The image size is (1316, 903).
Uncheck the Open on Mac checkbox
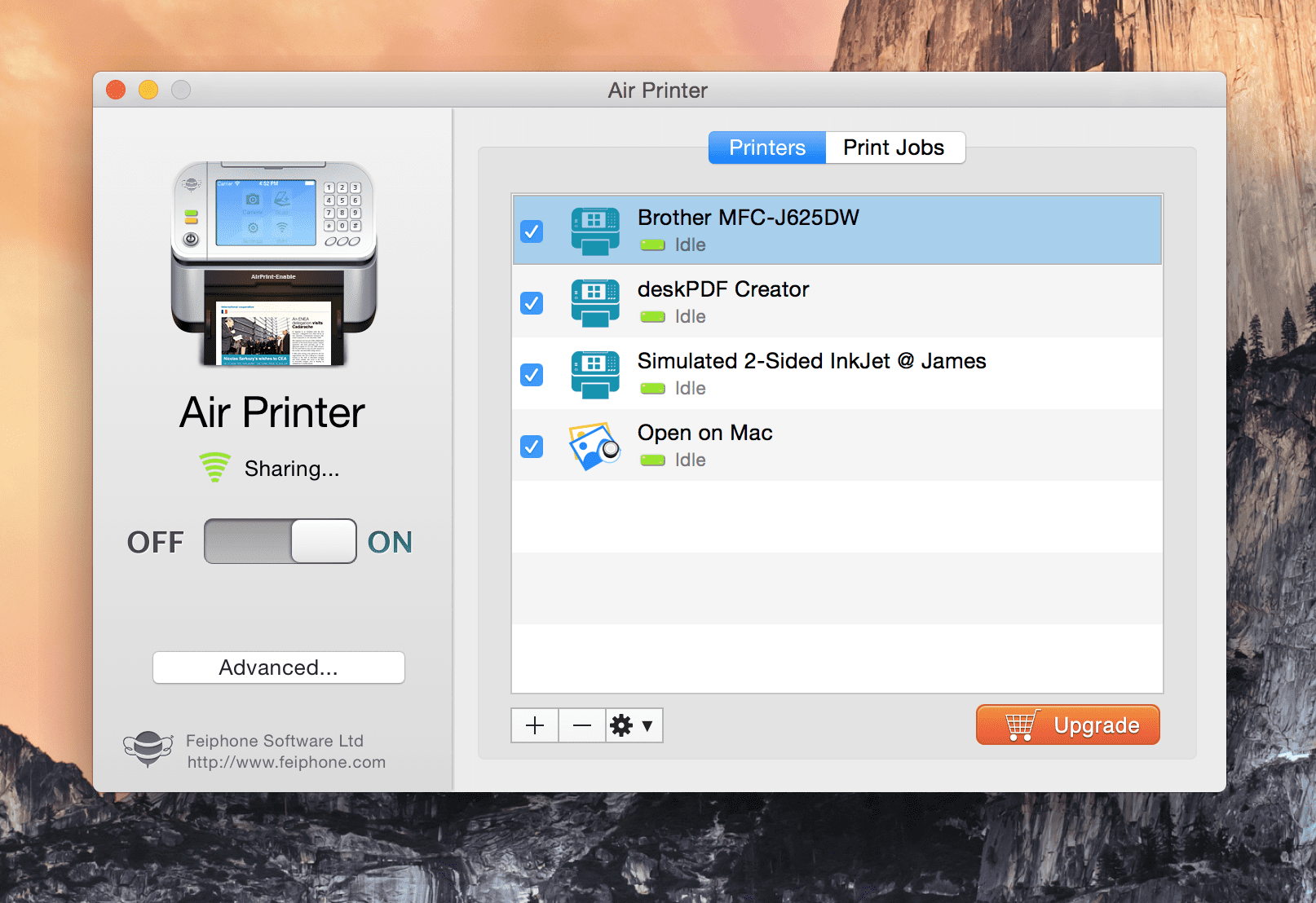[532, 447]
